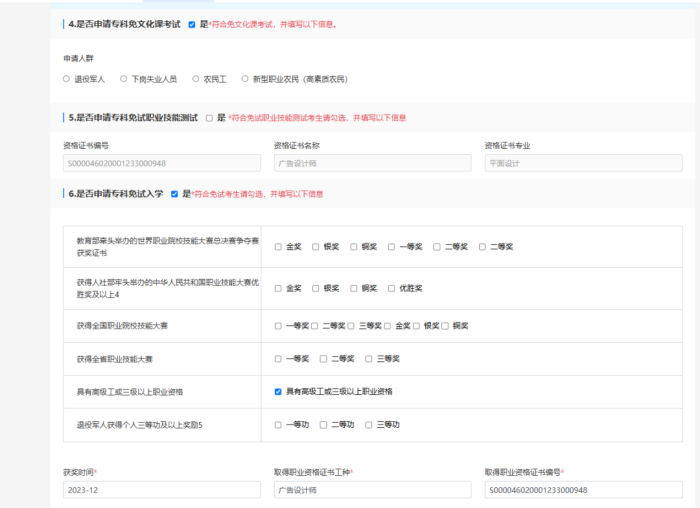Check 二等功 in the 退役军人 award row

tap(323, 425)
